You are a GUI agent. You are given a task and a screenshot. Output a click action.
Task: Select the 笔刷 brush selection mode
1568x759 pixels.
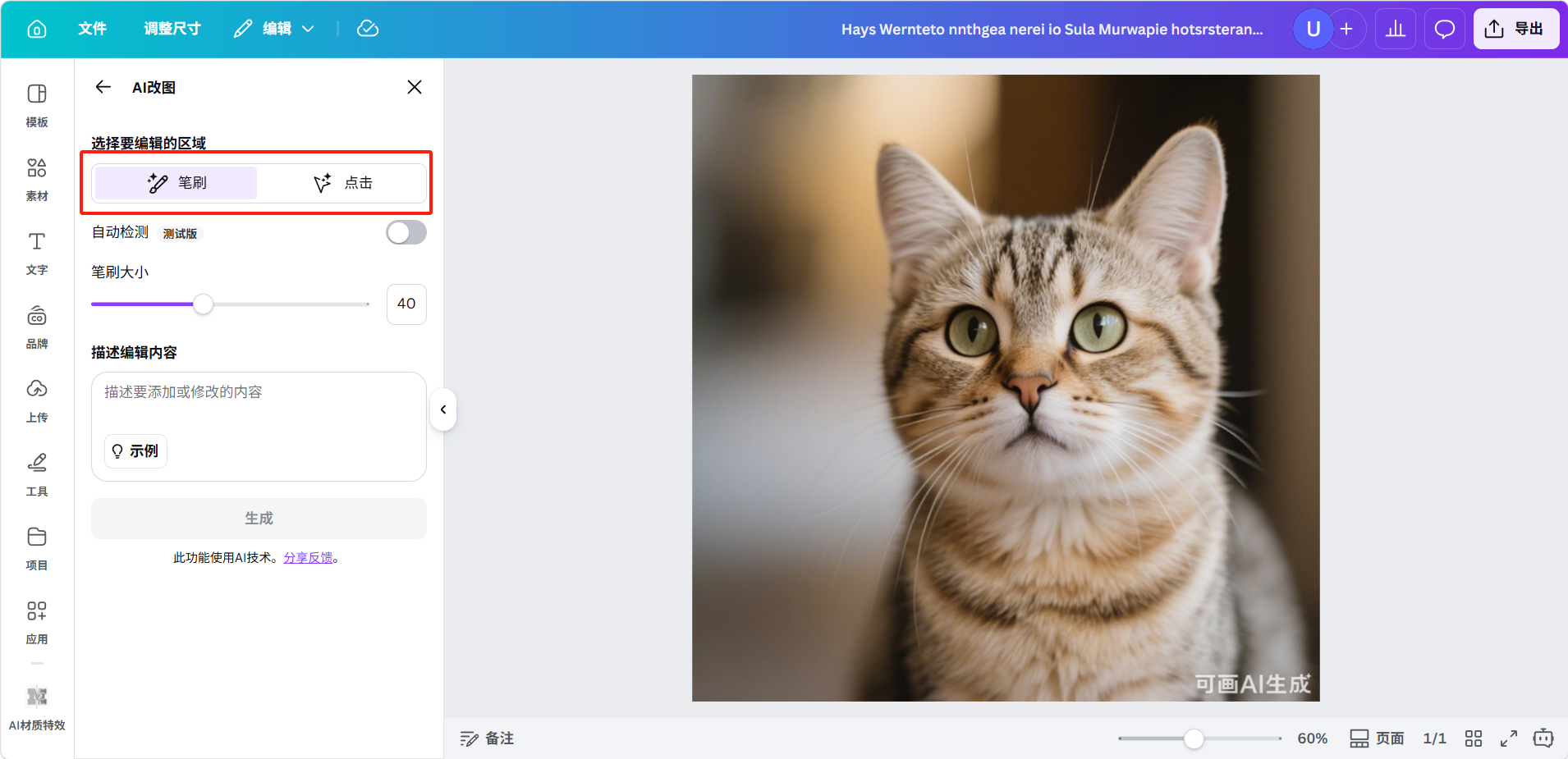tap(177, 183)
